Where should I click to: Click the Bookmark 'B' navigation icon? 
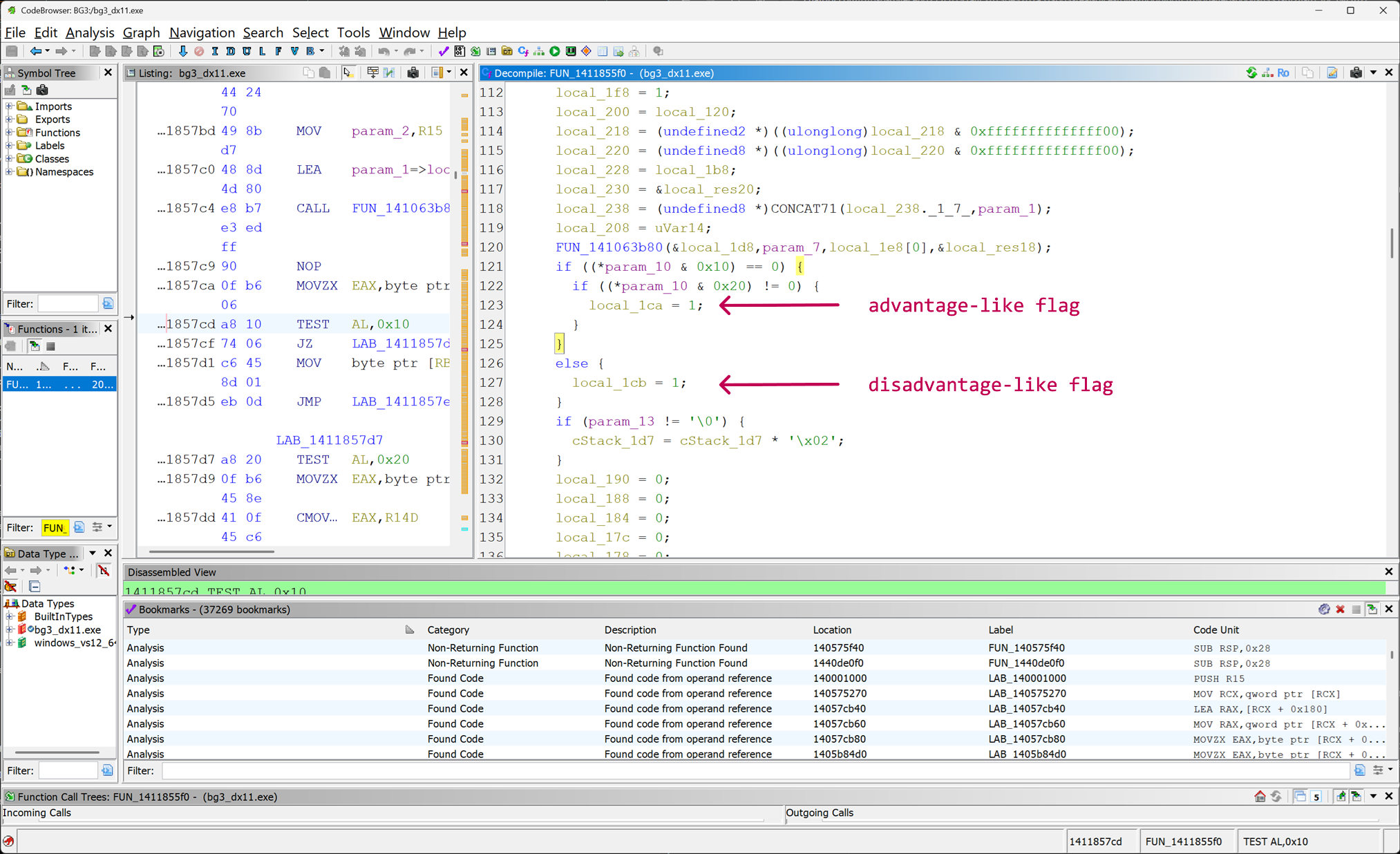[310, 51]
